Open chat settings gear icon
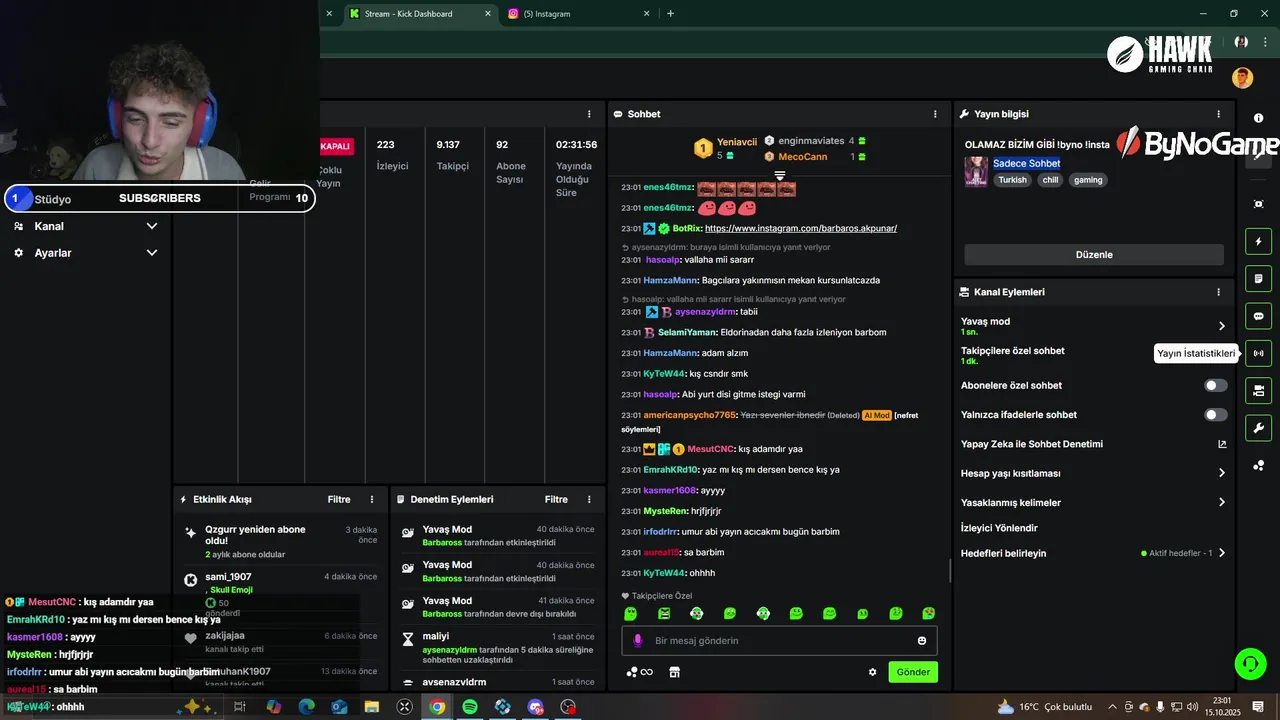This screenshot has width=1280, height=720. [872, 672]
